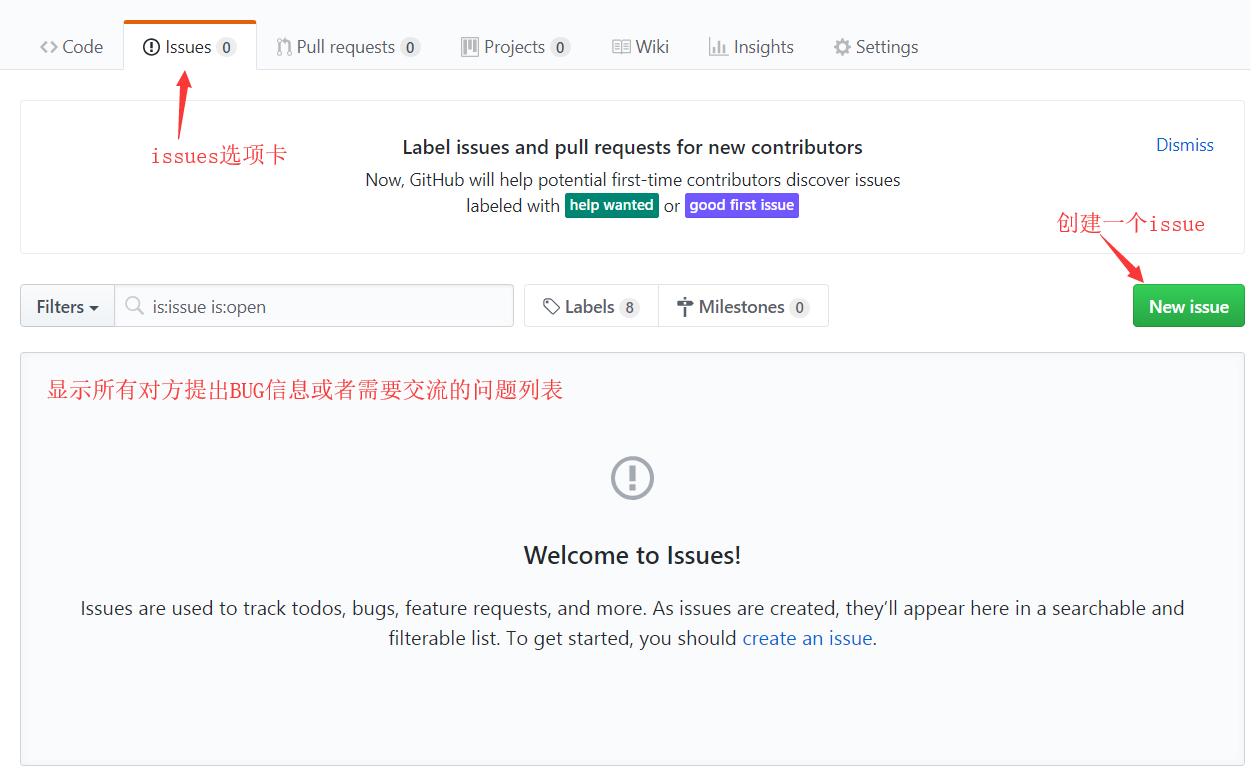Viewport: 1251px width, 768px height.
Task: Click the tag icon next to Labels
Action: (551, 306)
